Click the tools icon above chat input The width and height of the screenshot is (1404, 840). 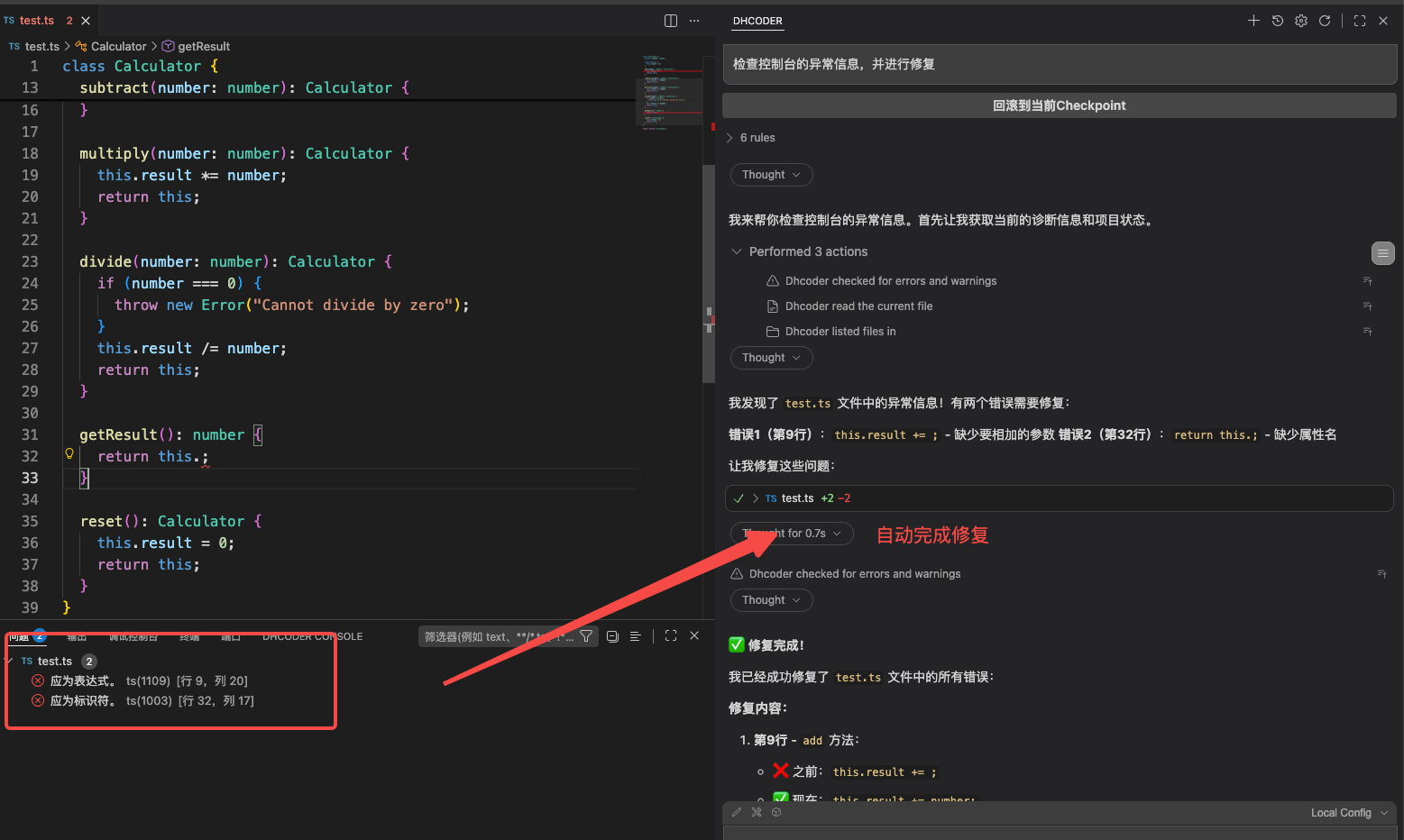(757, 812)
